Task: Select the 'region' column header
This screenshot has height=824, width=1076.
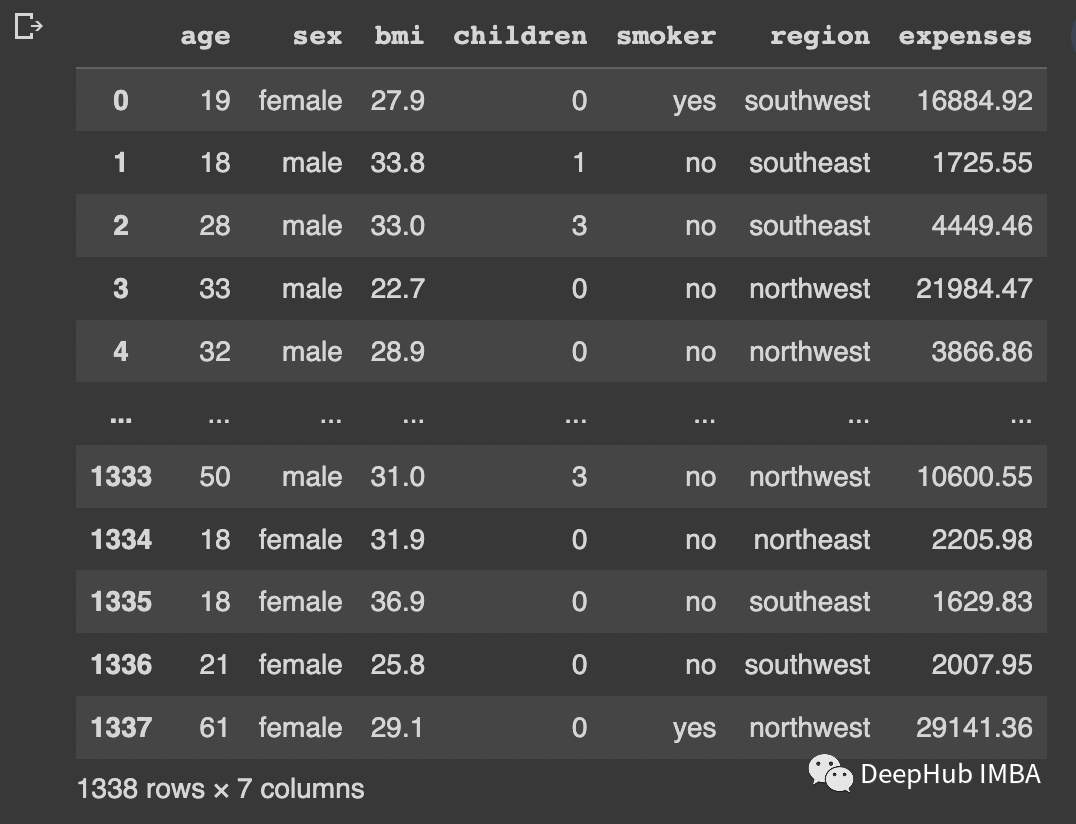Action: (x=819, y=37)
